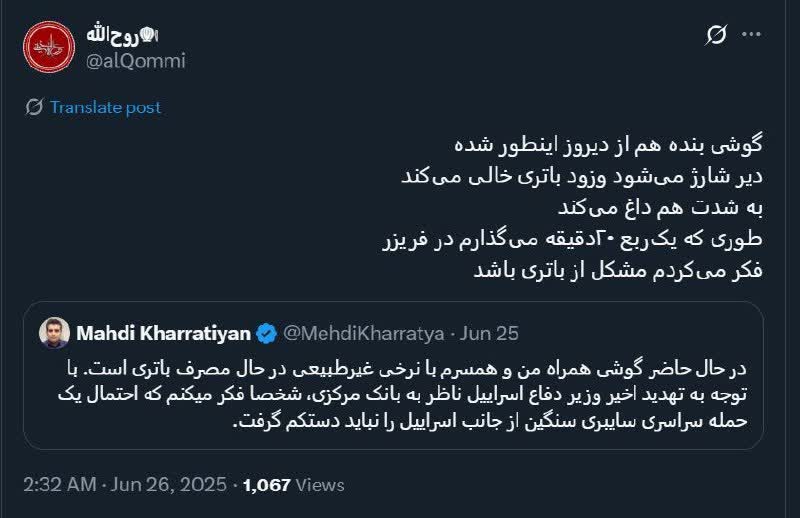This screenshot has width=800, height=518.
Task: Open the red circular profile avatar of @alQommi
Action: (49, 47)
